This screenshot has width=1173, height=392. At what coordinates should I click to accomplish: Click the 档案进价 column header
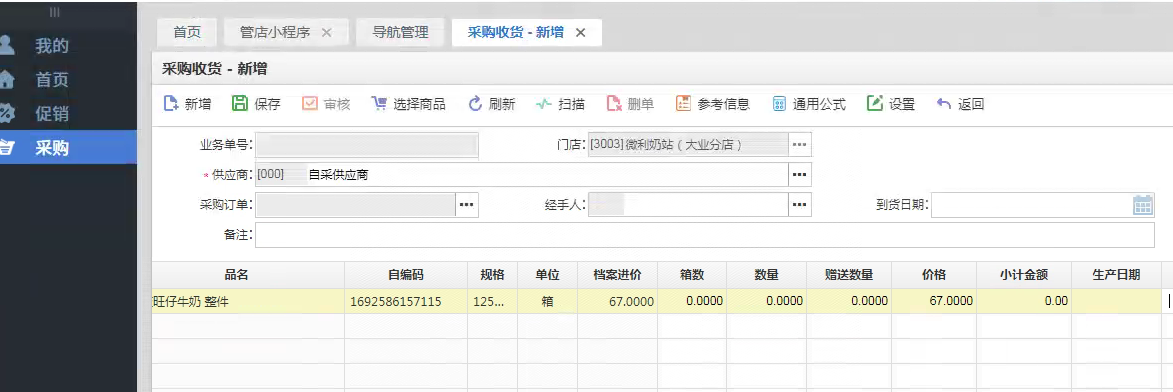pos(618,275)
